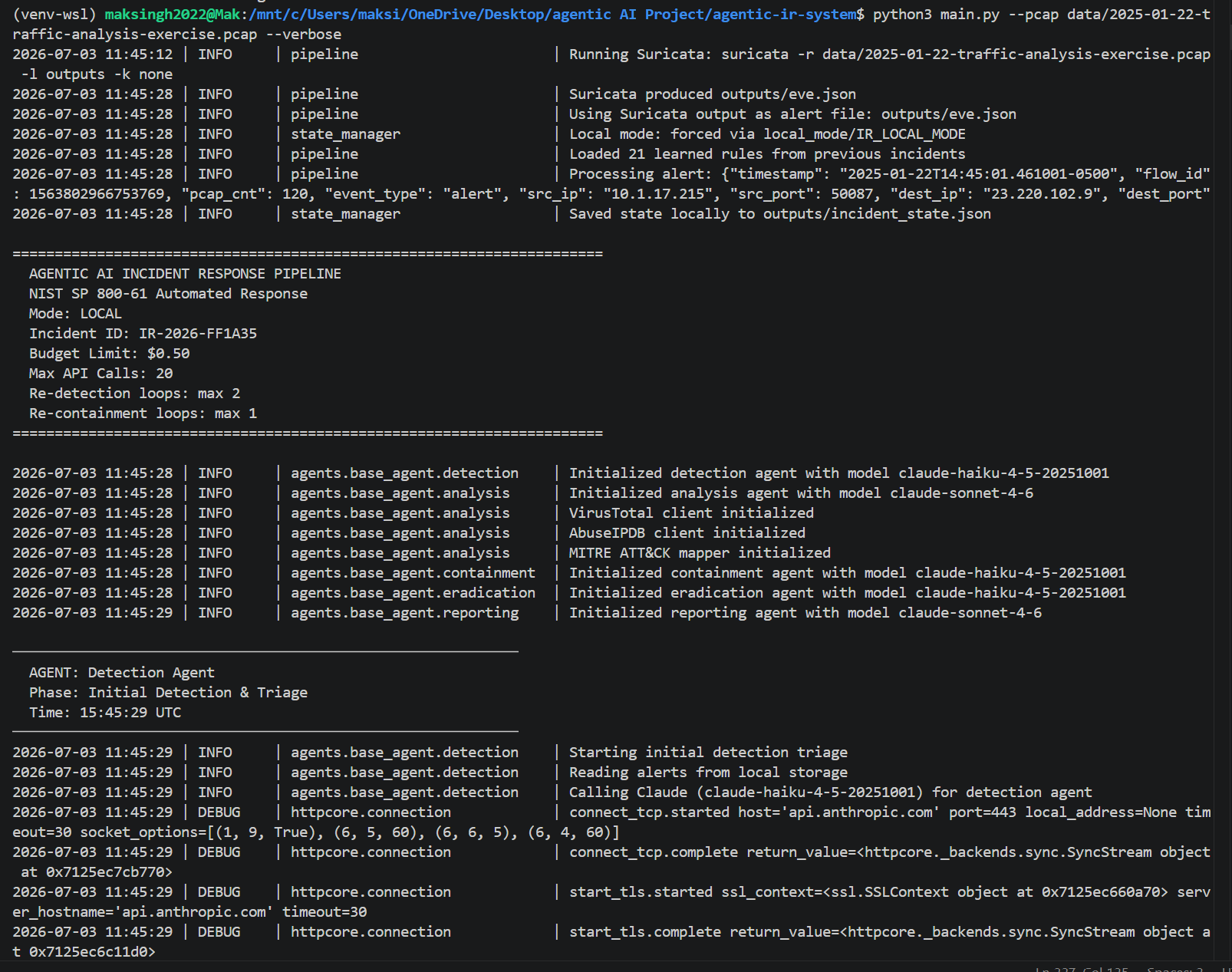Click the 'Running Suricata' log message
The height and width of the screenshot is (972, 1232).
click(890, 54)
